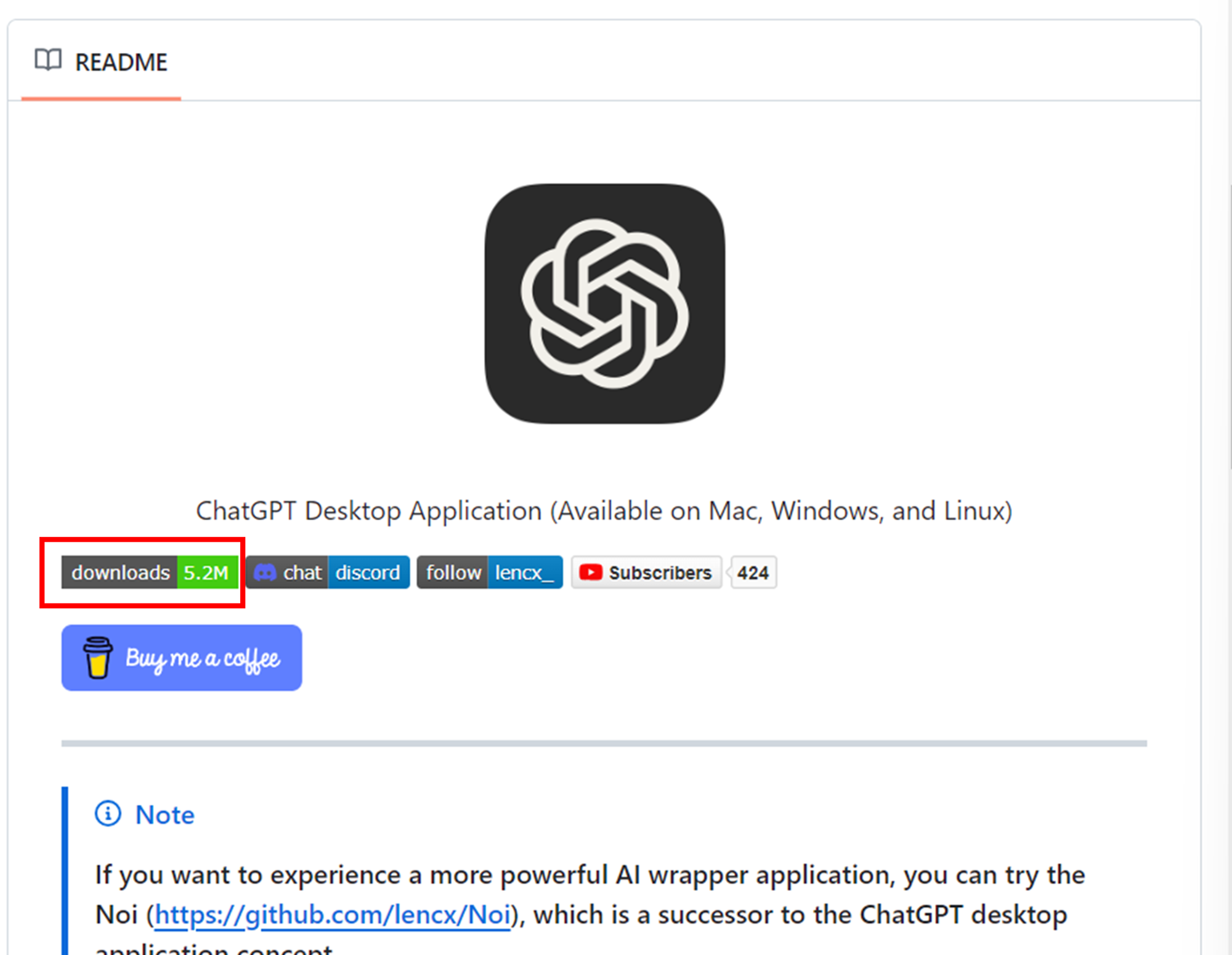Click the info circle Note icon
The image size is (1232, 955).
coord(108,814)
